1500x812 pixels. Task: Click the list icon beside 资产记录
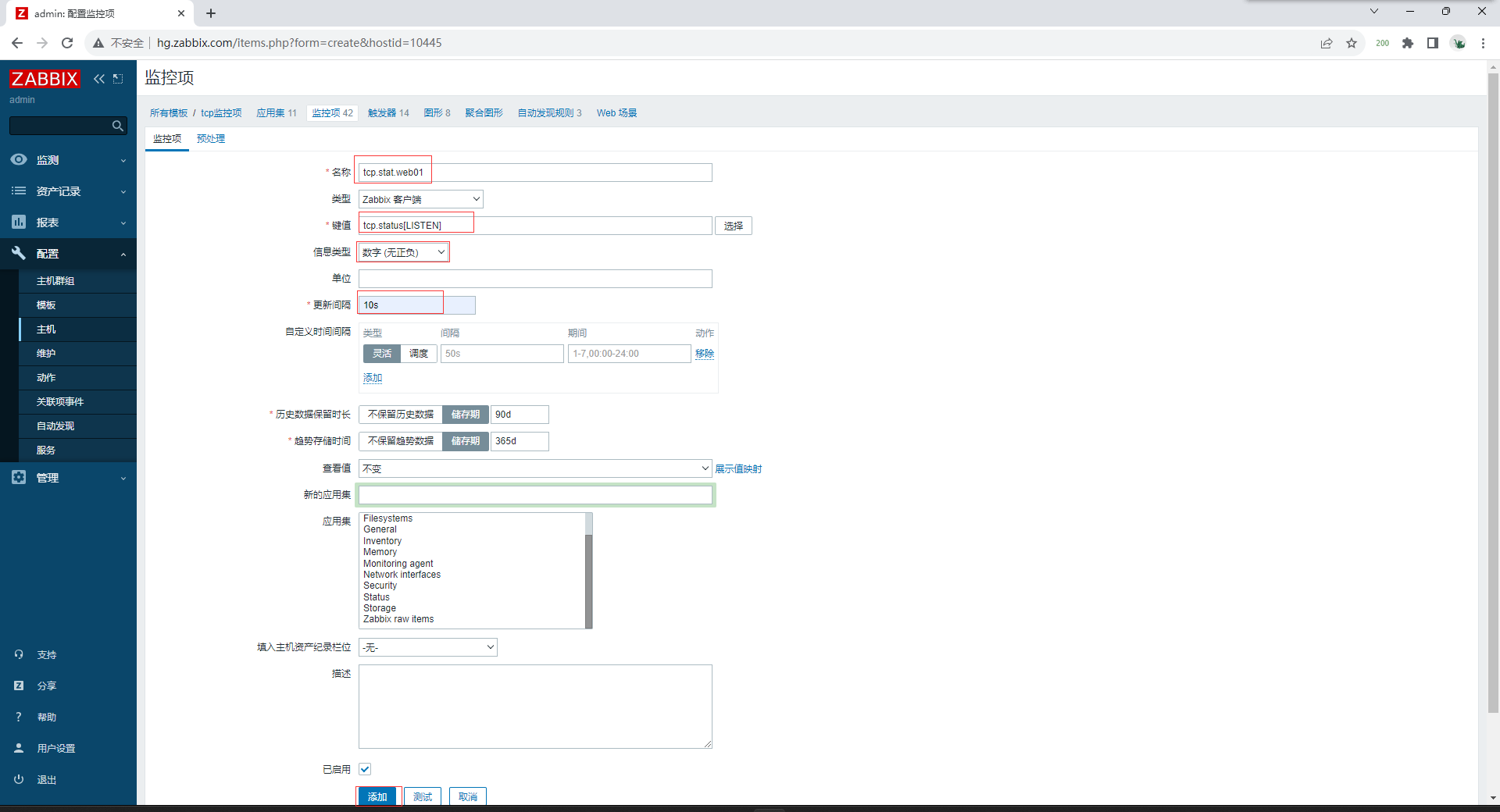19,191
